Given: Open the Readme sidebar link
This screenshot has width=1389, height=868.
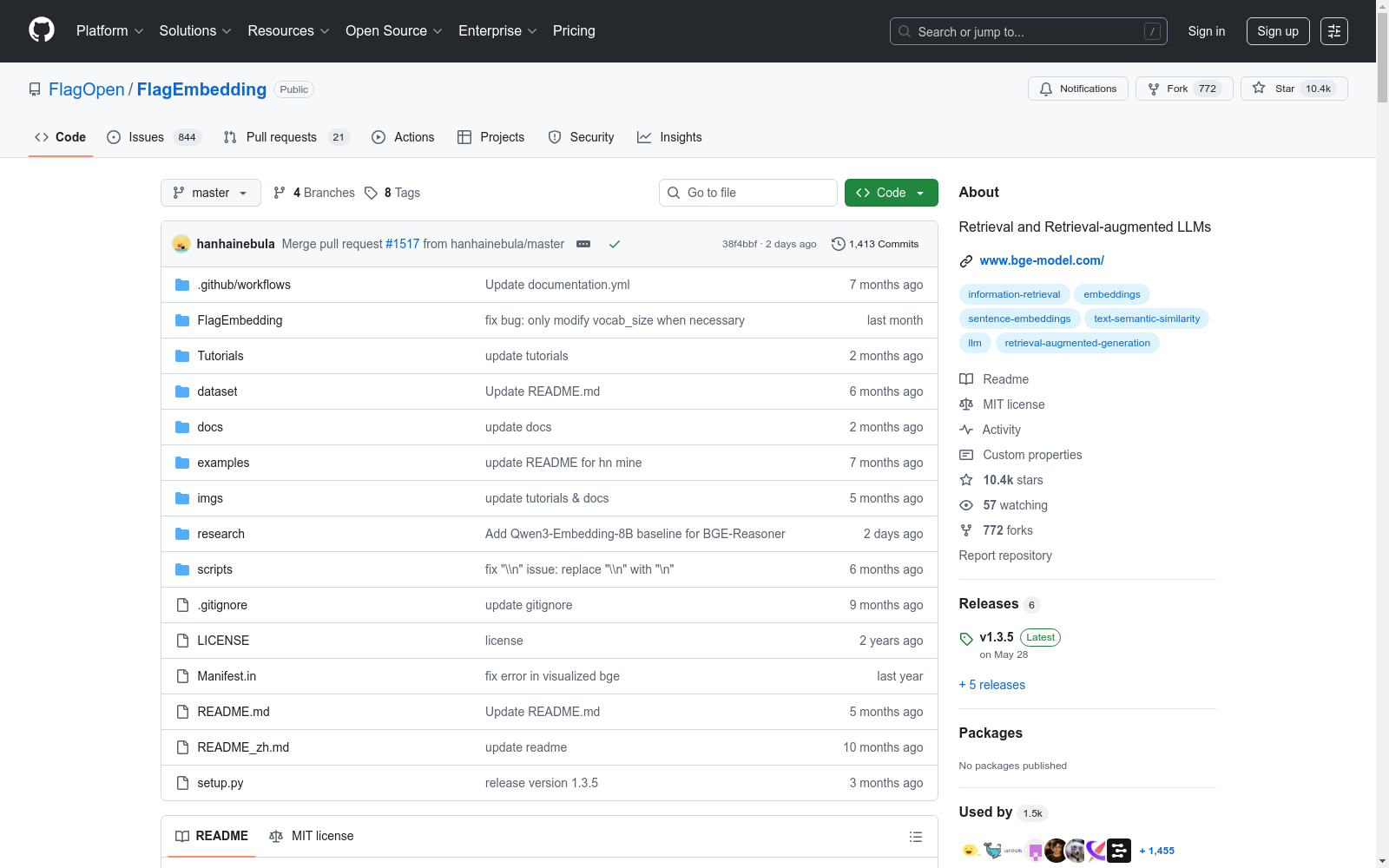Looking at the screenshot, I should [995, 379].
